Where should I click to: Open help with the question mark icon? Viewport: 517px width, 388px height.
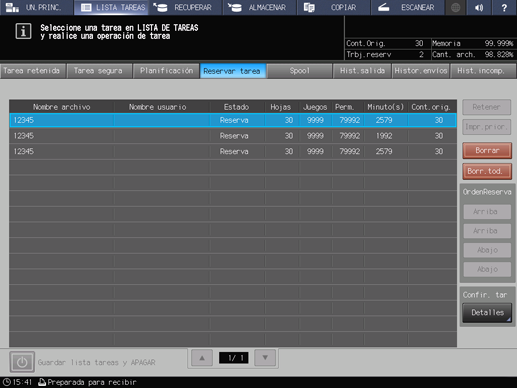coord(504,7)
